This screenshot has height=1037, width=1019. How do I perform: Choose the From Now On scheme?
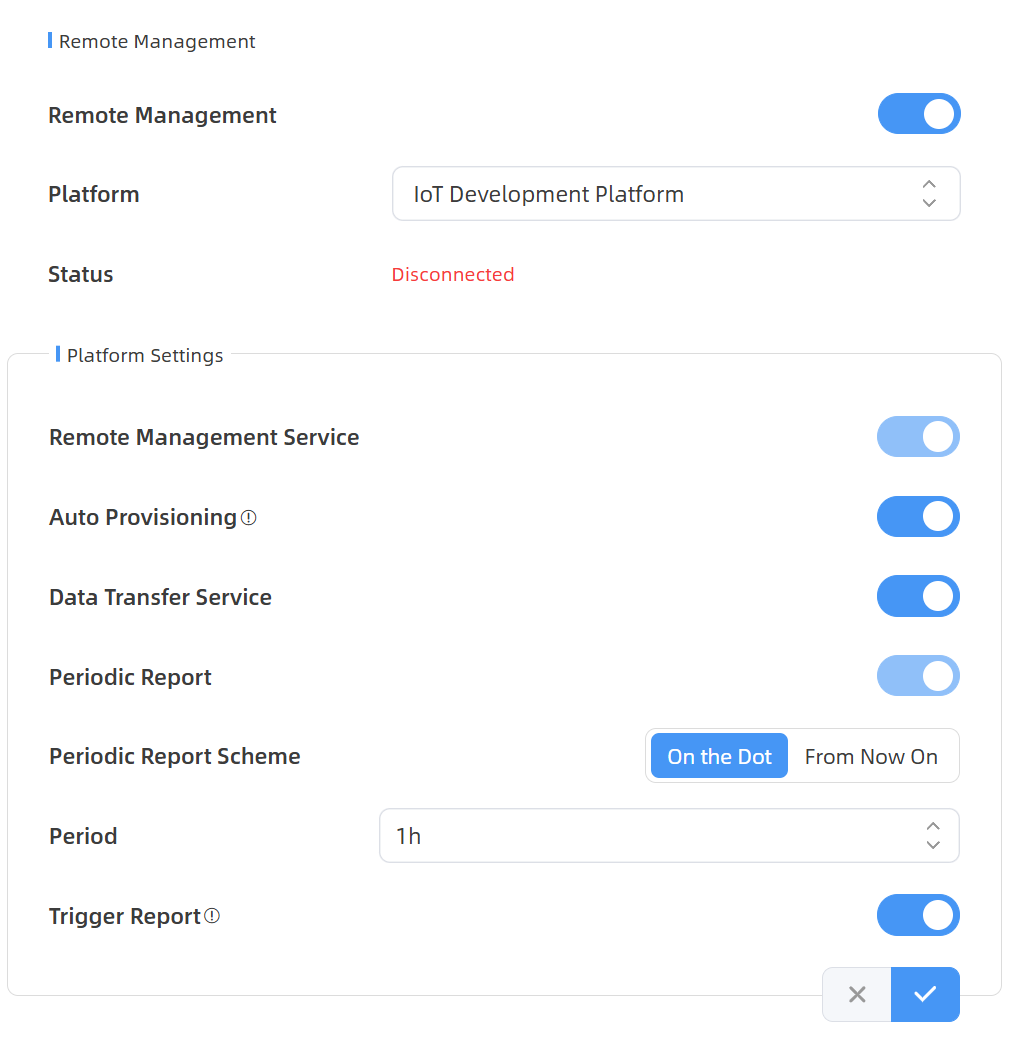coord(871,757)
